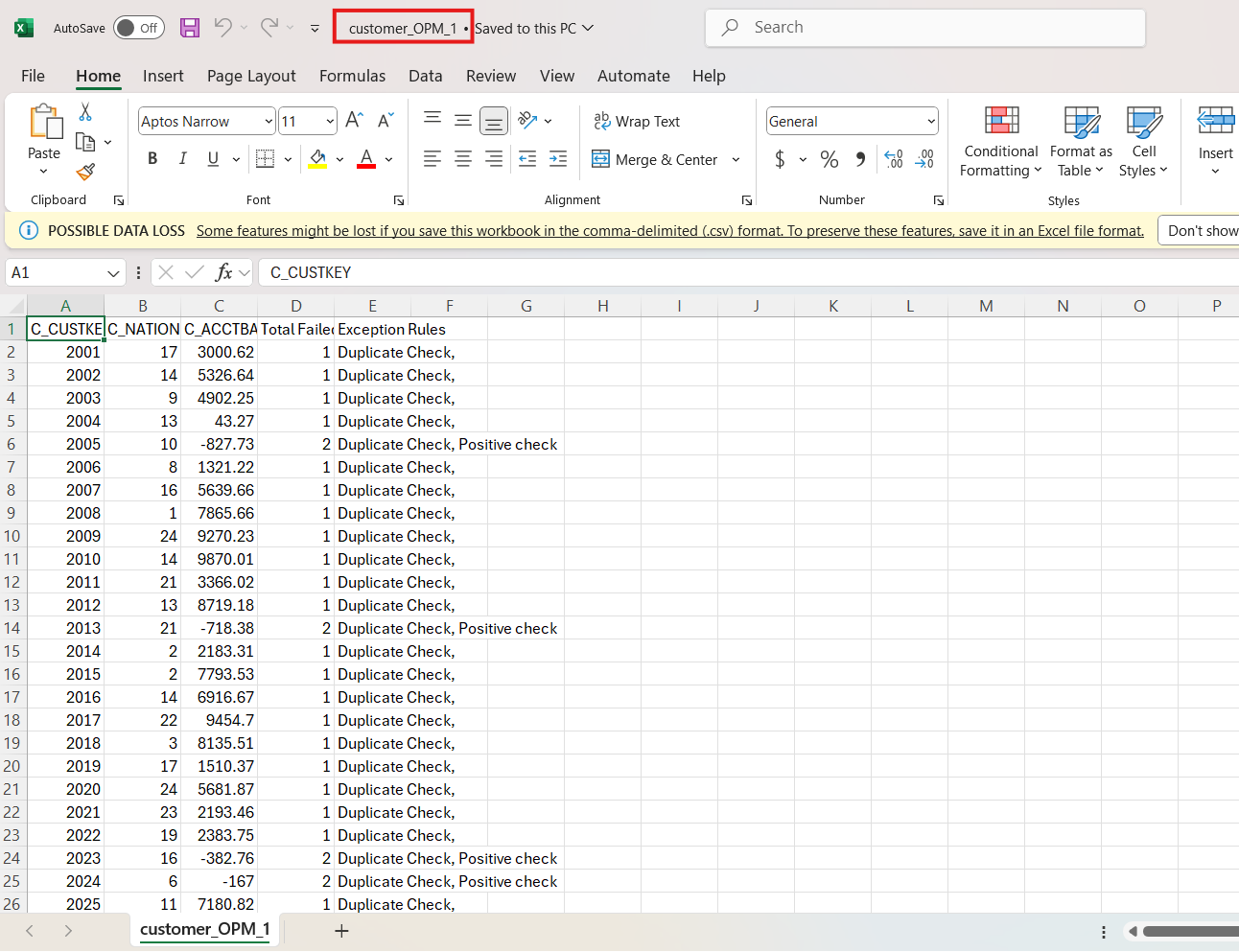Open the Formulas ribbon tab
Screen dimensions: 1239x952
[352, 76]
